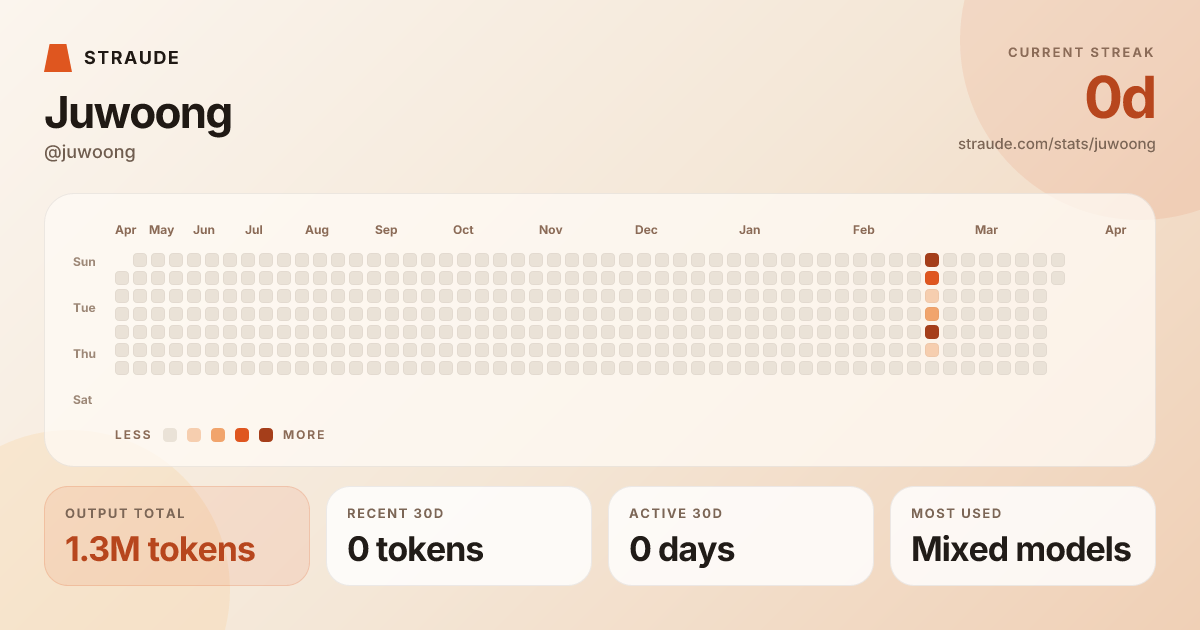Click the Mar month label
Screen dimensions: 1200x630
point(986,230)
